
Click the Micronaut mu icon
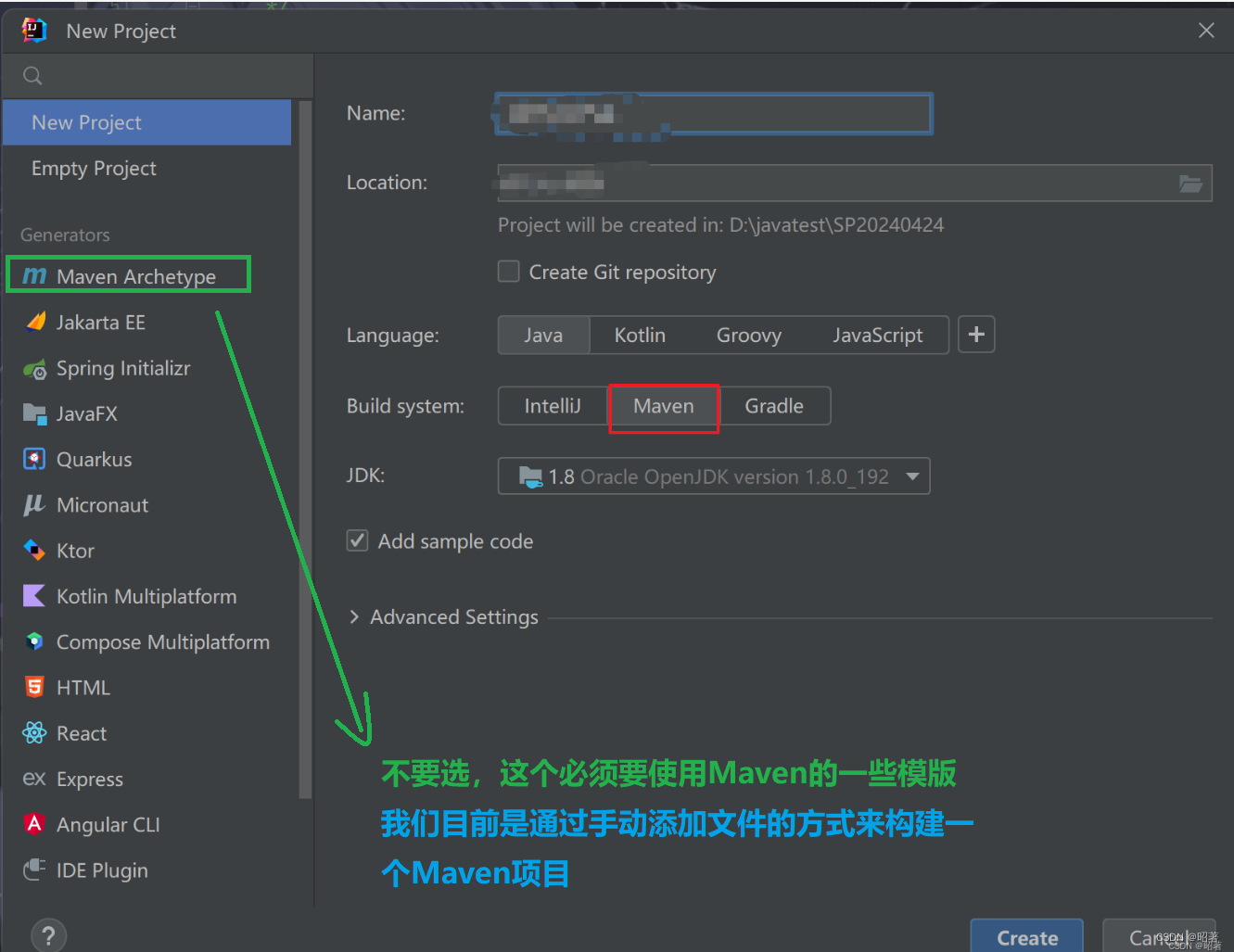[x=34, y=504]
